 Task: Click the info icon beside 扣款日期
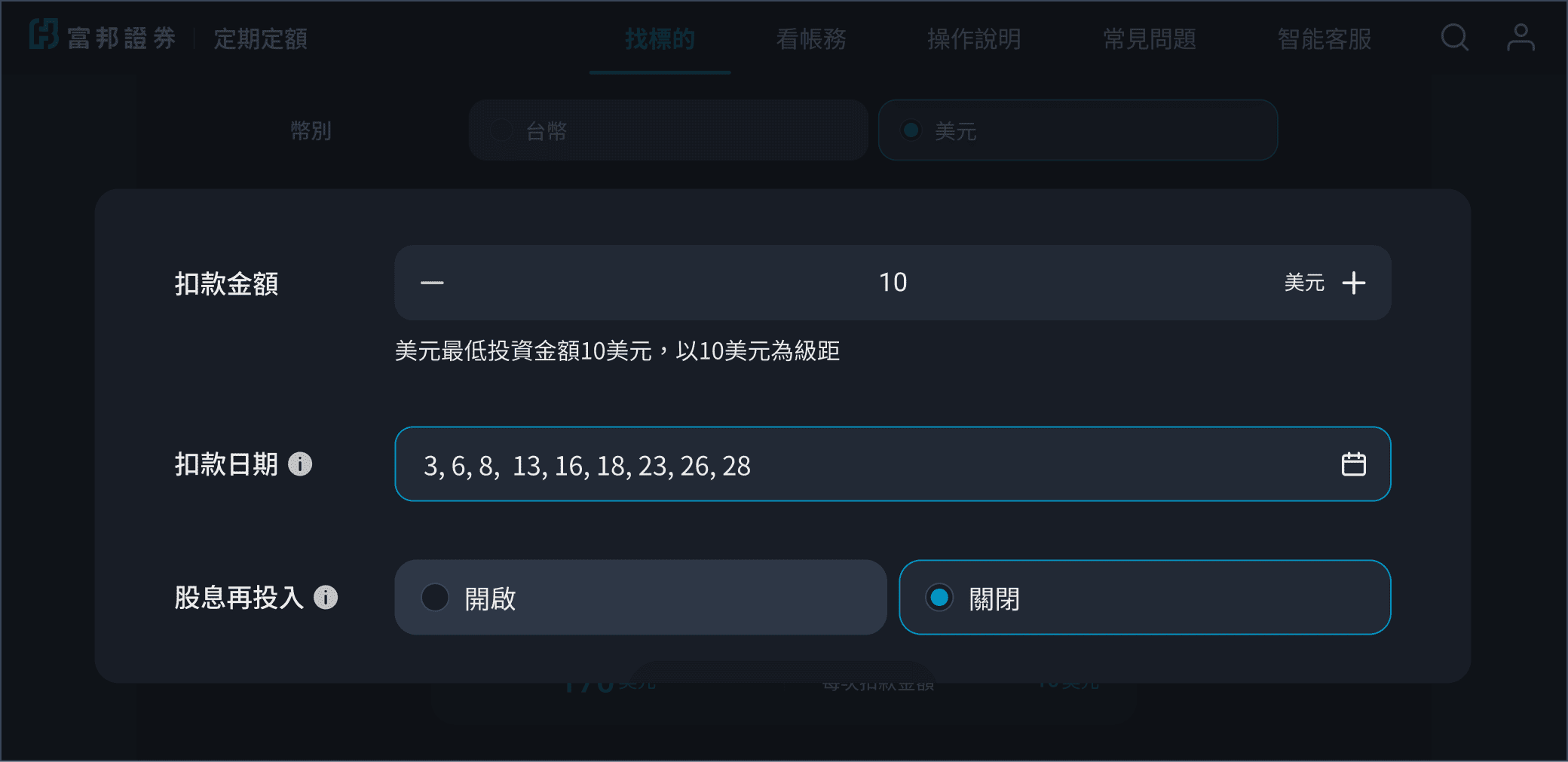pos(300,464)
